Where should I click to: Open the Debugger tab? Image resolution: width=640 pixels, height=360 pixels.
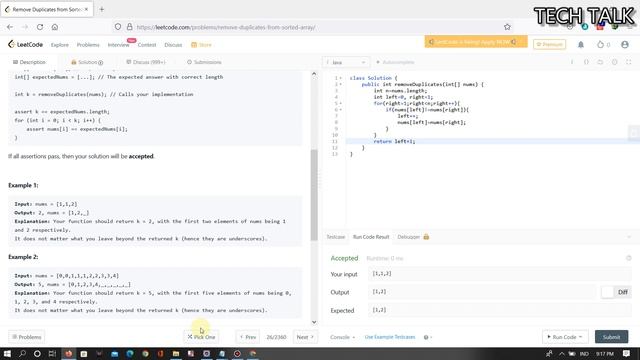point(409,237)
